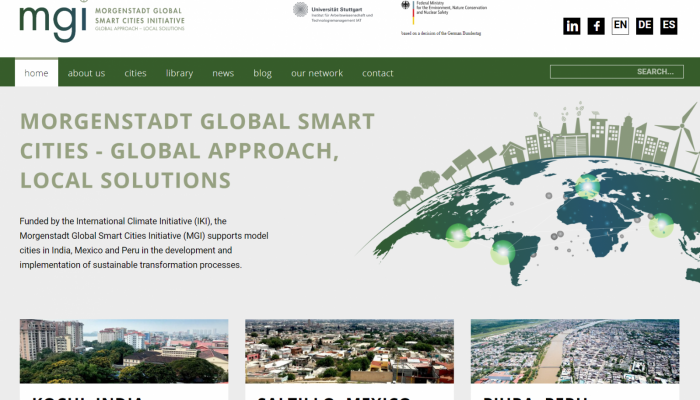The width and height of the screenshot is (700, 400).
Task: Select the home menu tab
Action: point(36,73)
